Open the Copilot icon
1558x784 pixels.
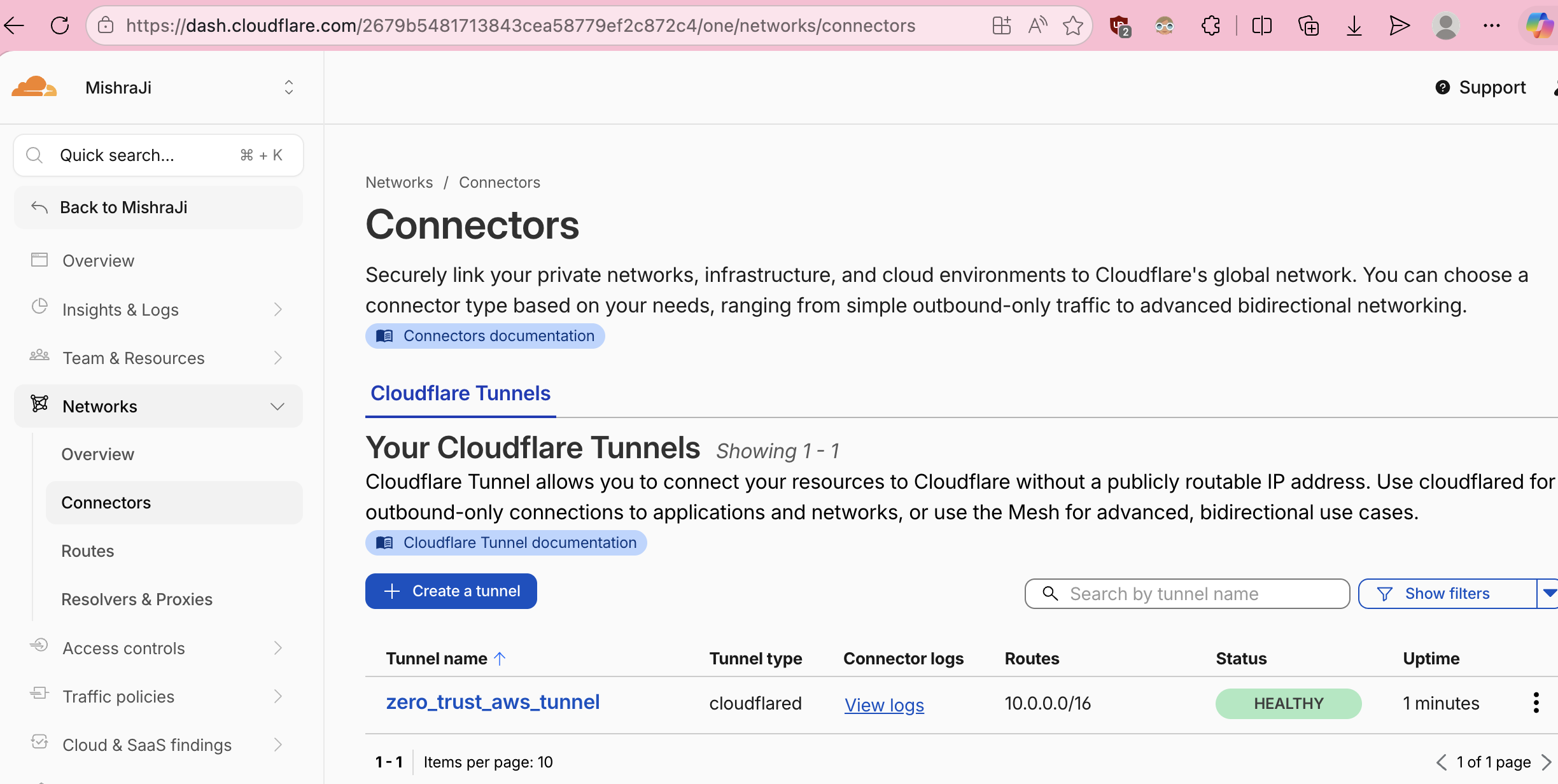1539,25
